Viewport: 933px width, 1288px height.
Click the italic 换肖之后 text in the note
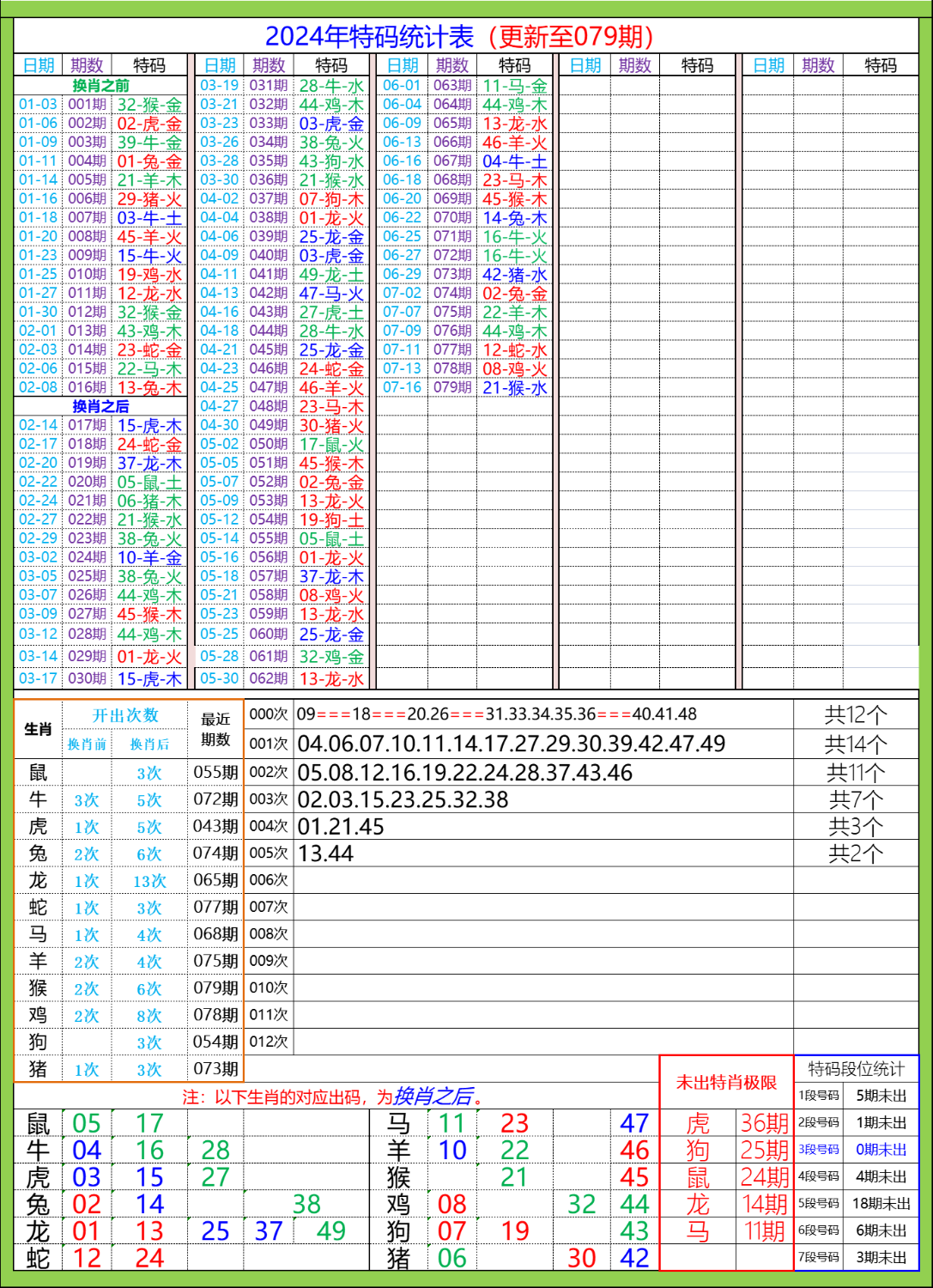pos(433,1097)
